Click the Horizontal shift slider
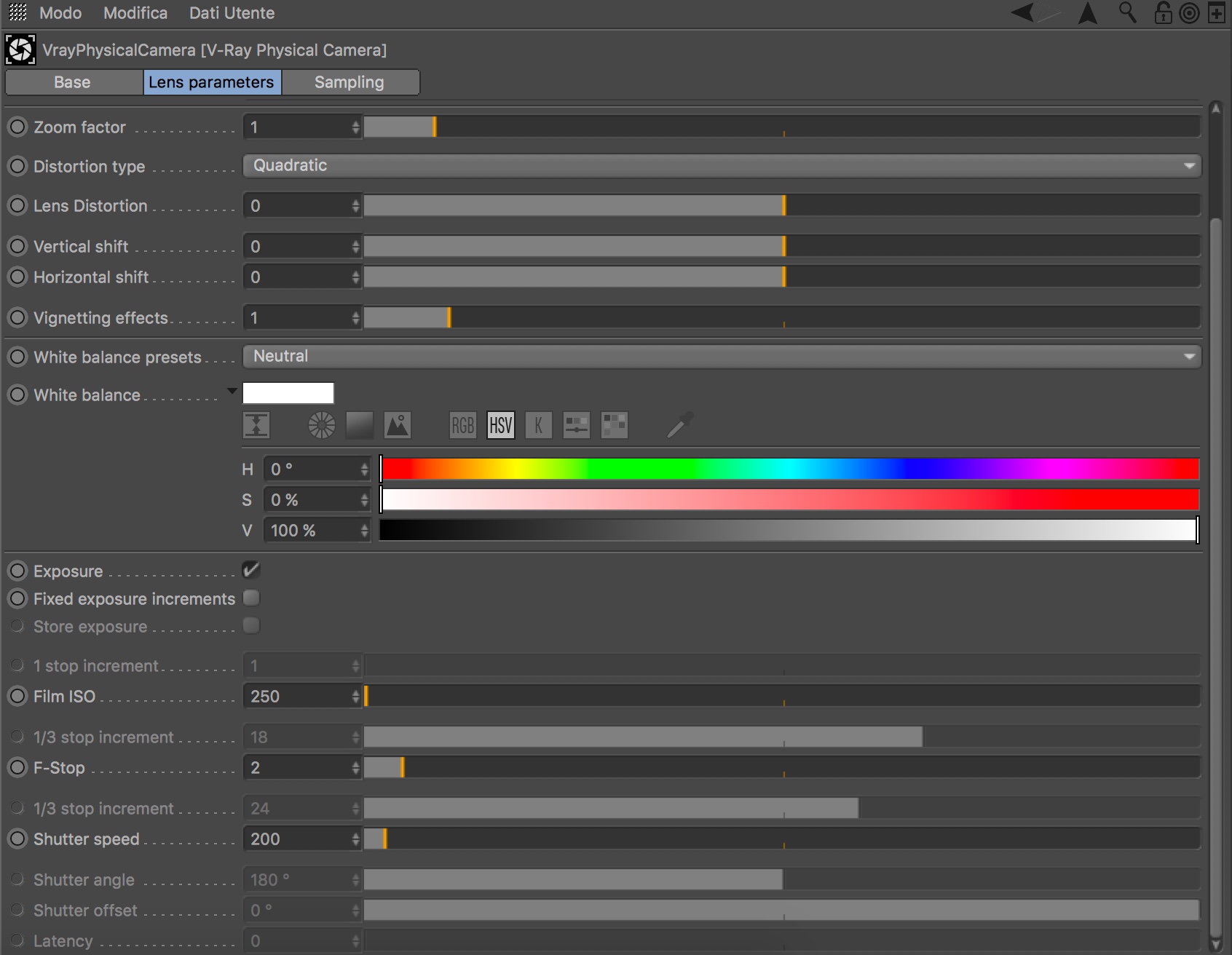The image size is (1232, 955). tap(782, 277)
